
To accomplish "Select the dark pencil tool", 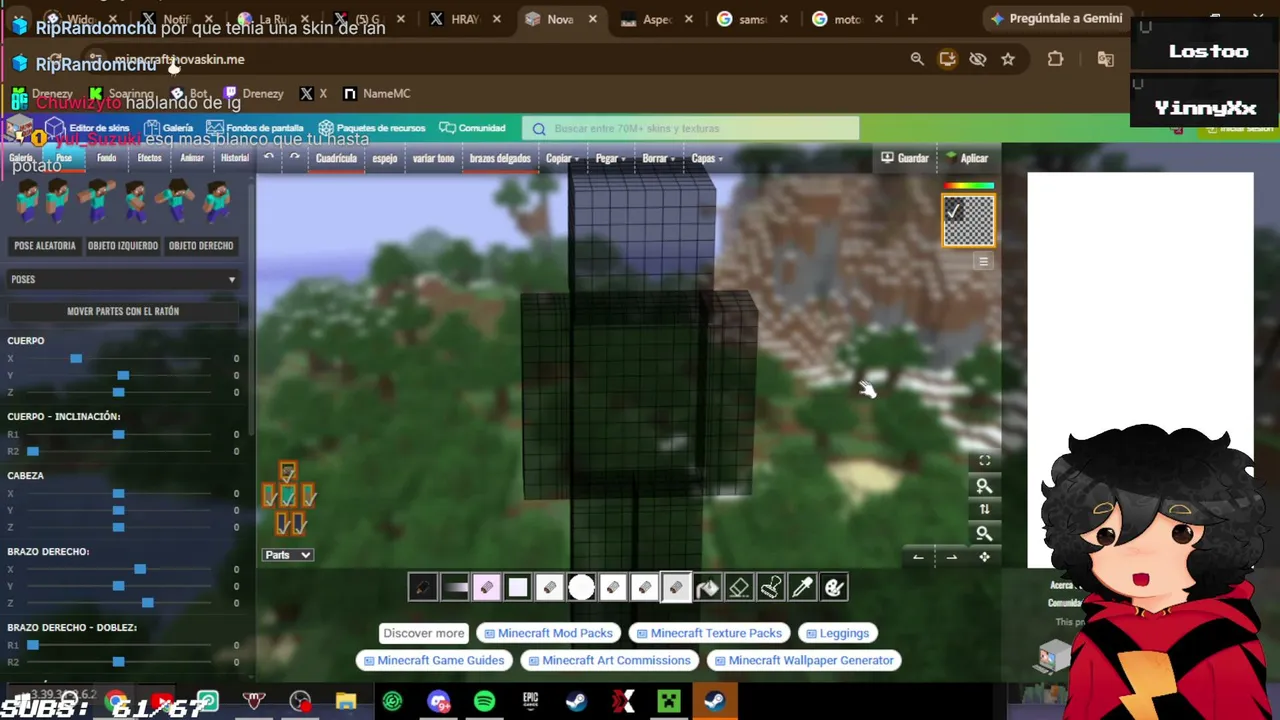I will [x=422, y=588].
